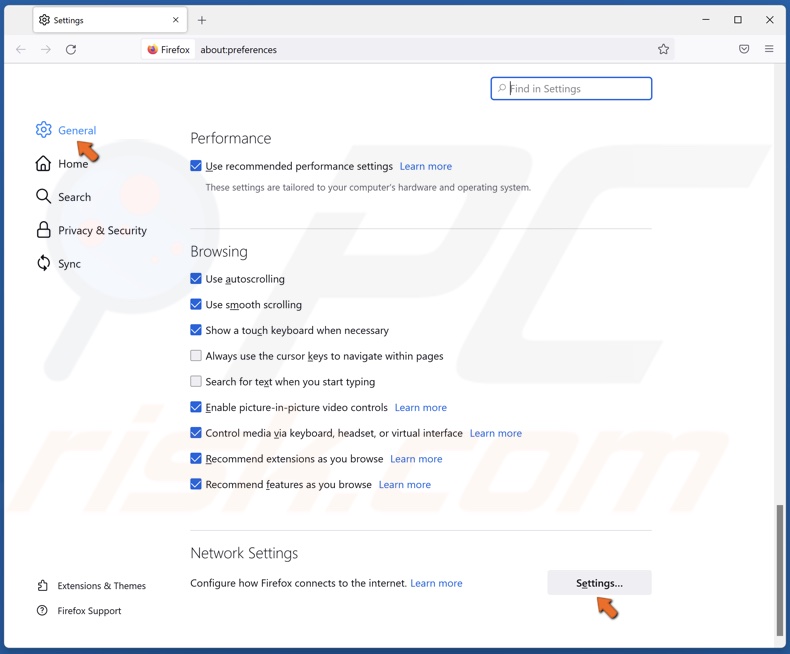Screen dimensions: 790x654
Task: Open Extensions & Themes link label
Action: [101, 585]
